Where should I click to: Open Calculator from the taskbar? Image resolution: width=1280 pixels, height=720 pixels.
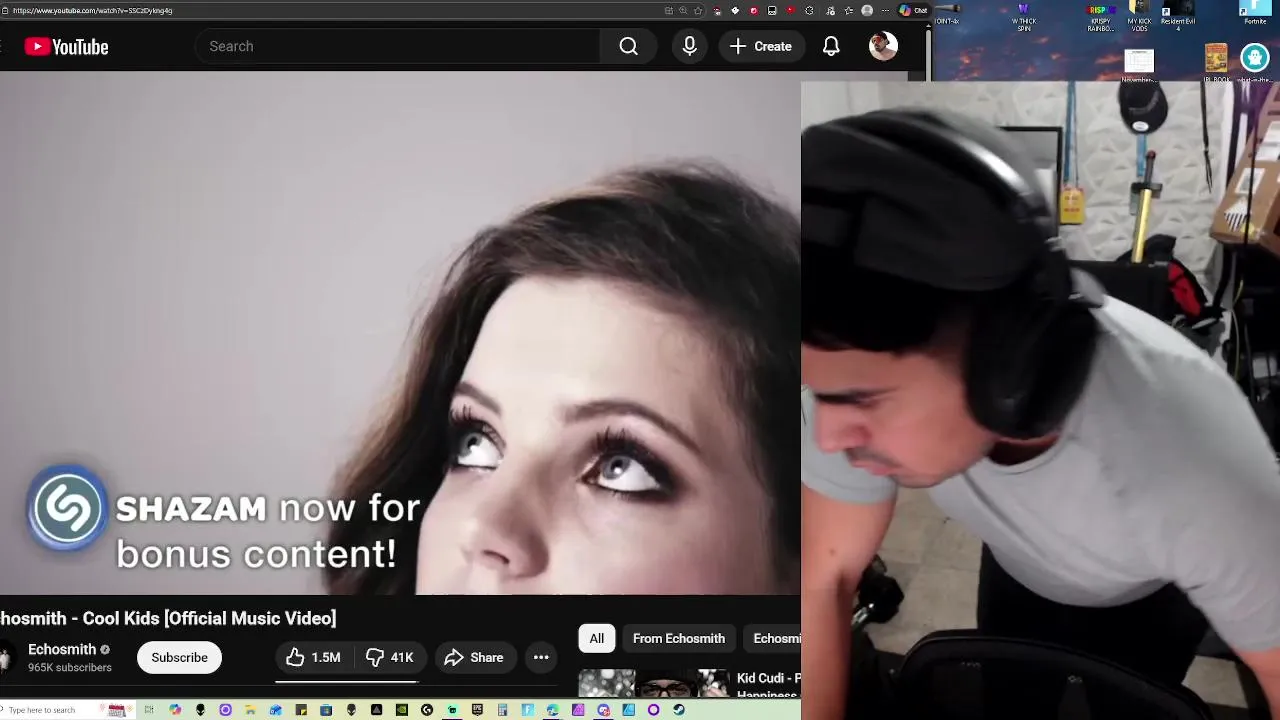(x=502, y=710)
